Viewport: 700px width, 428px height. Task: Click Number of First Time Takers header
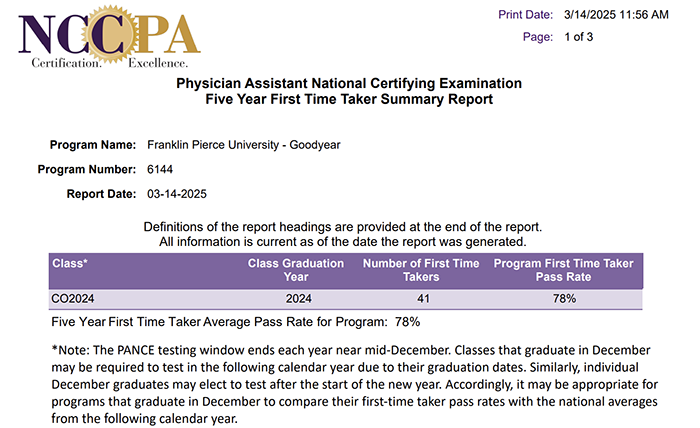(x=421, y=270)
